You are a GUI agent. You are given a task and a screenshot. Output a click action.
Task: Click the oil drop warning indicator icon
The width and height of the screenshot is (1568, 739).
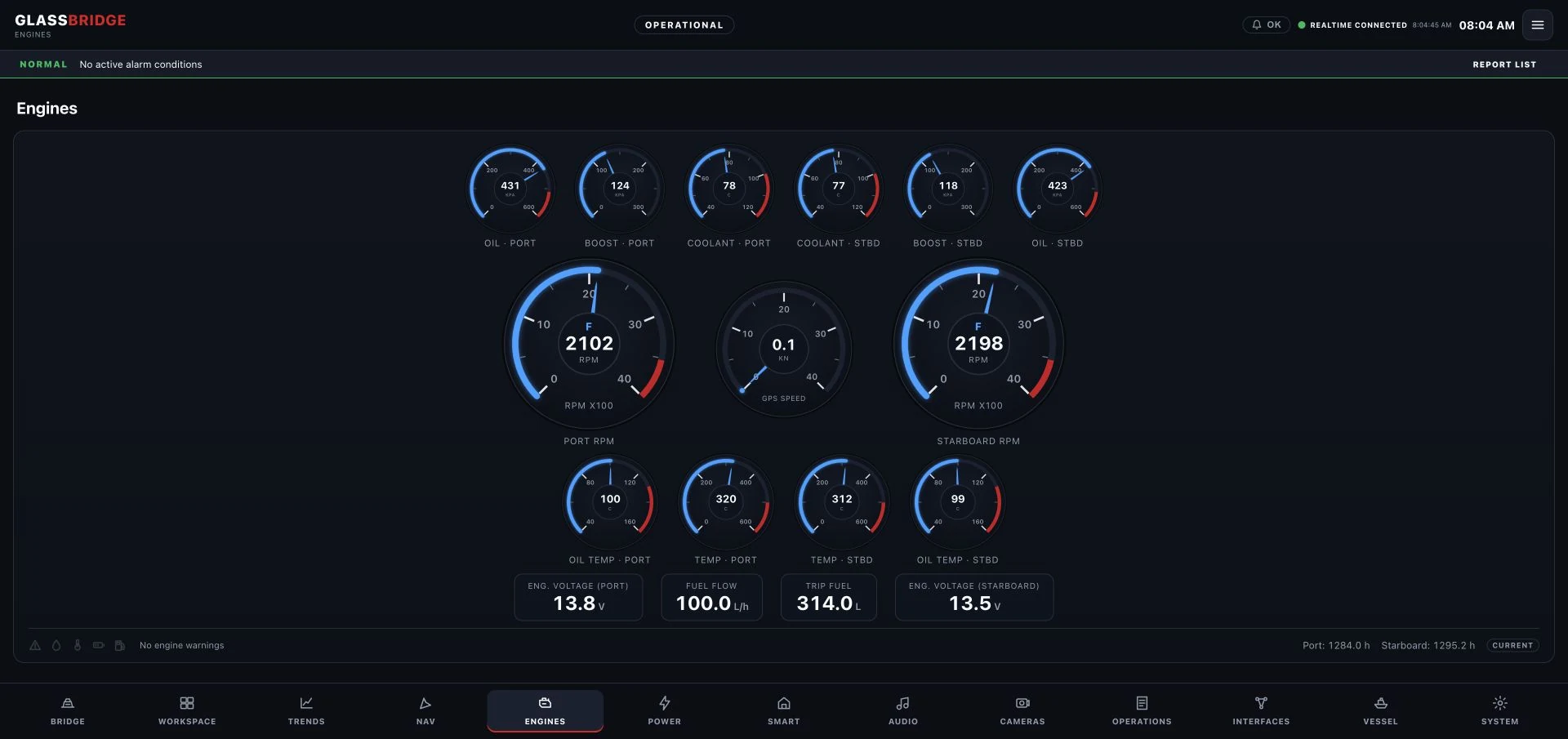point(56,645)
